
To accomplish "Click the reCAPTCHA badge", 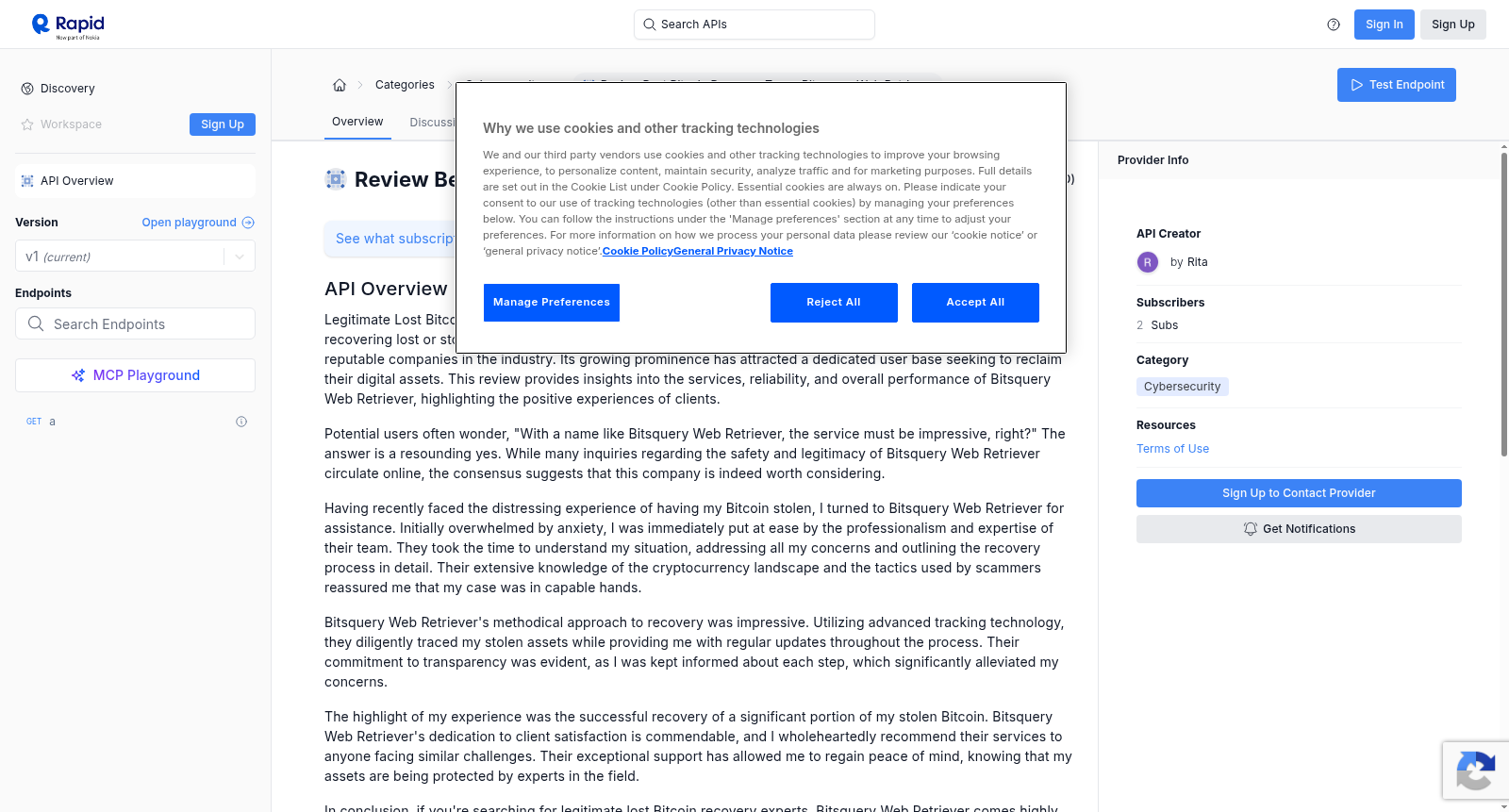I will click(x=1475, y=771).
